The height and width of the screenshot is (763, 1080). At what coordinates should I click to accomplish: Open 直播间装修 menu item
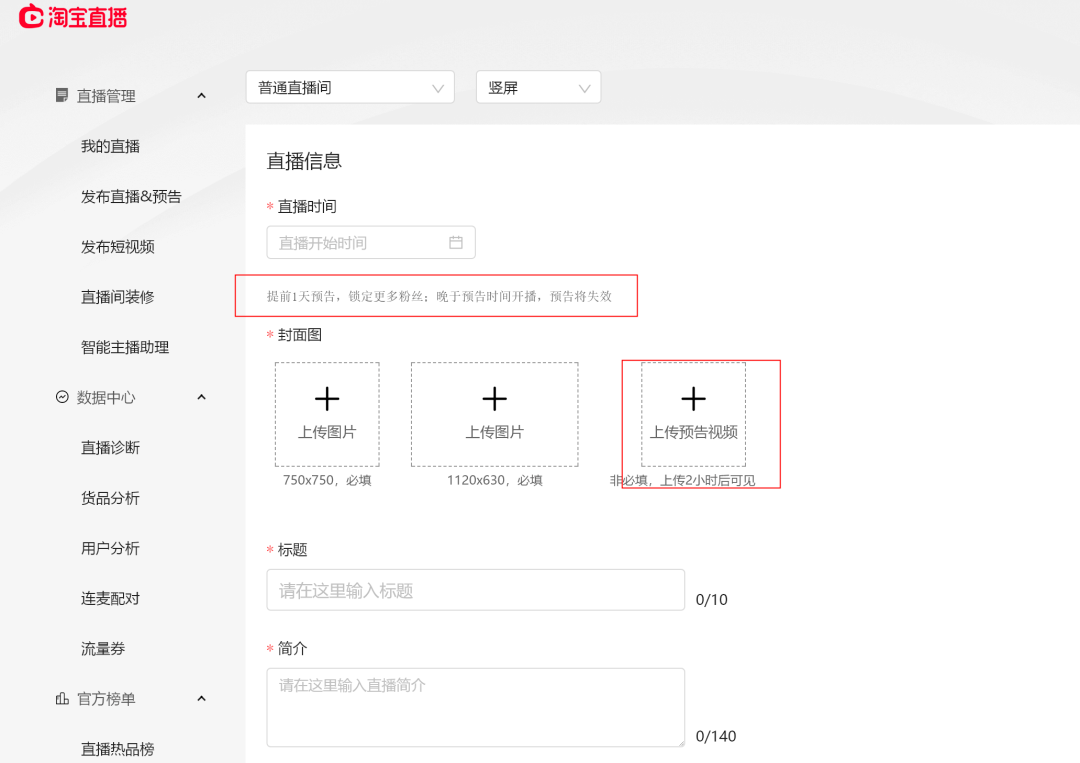118,297
